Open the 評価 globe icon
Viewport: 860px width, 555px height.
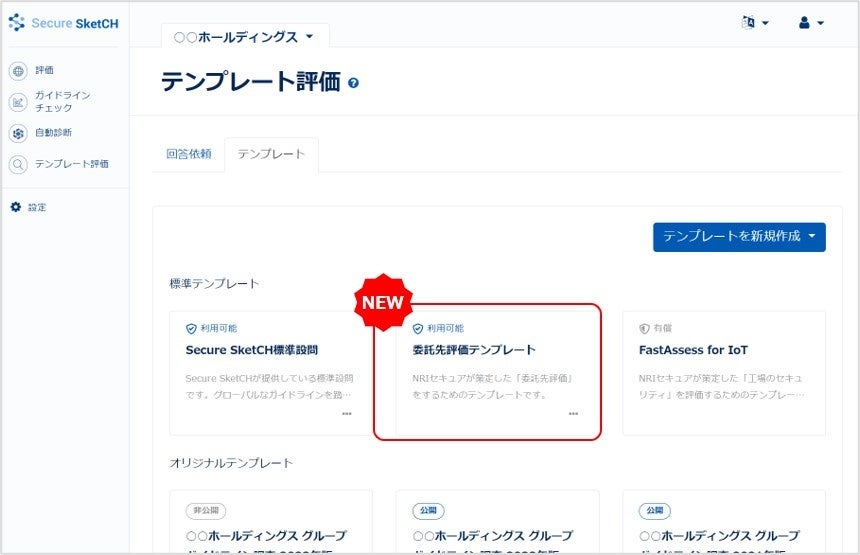pos(18,71)
